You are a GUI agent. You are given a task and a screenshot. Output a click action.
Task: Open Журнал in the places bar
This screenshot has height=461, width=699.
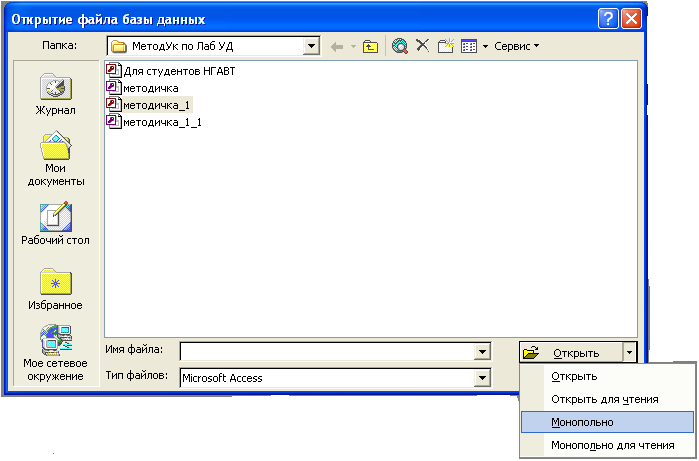56,95
